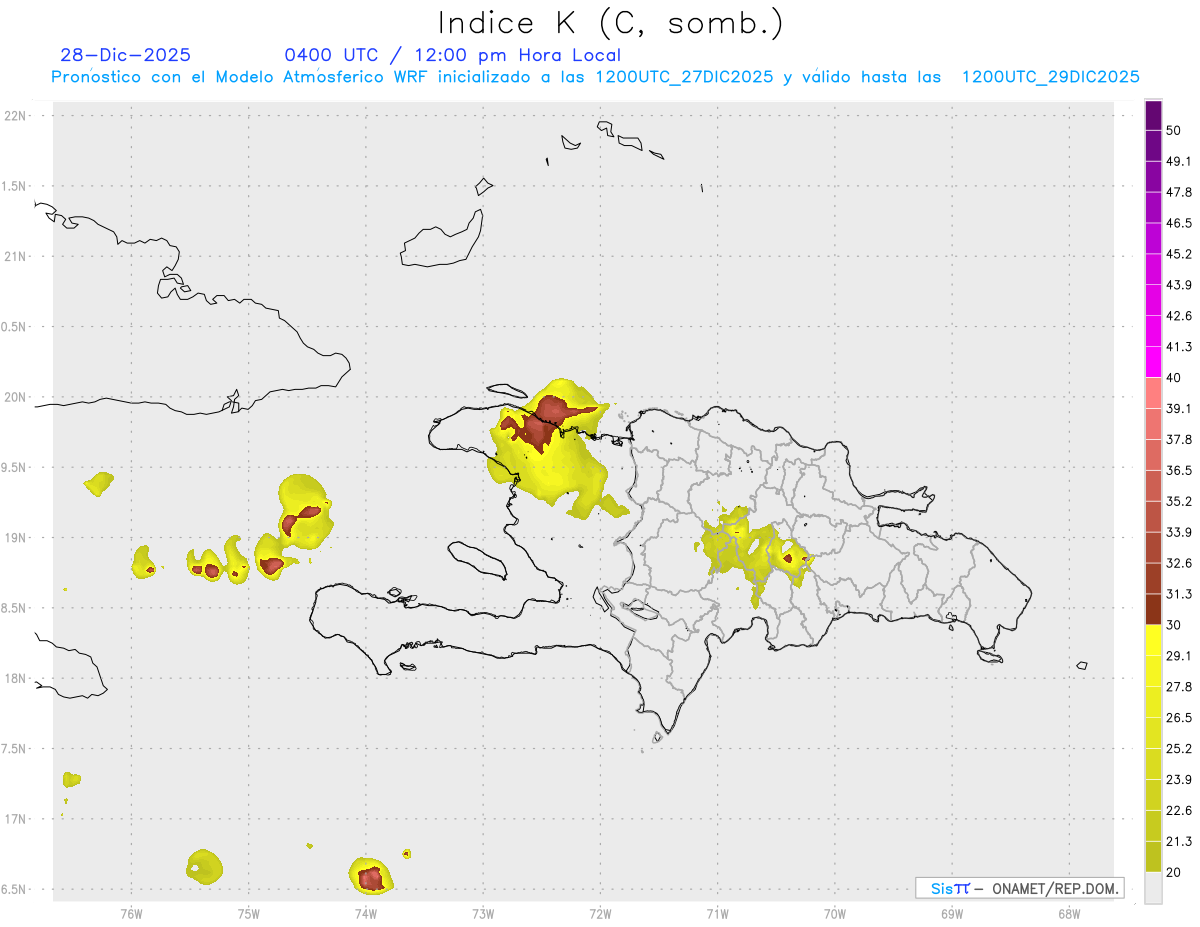Select the "75W" longitude label
This screenshot has width=1200, height=927.
[x=249, y=913]
